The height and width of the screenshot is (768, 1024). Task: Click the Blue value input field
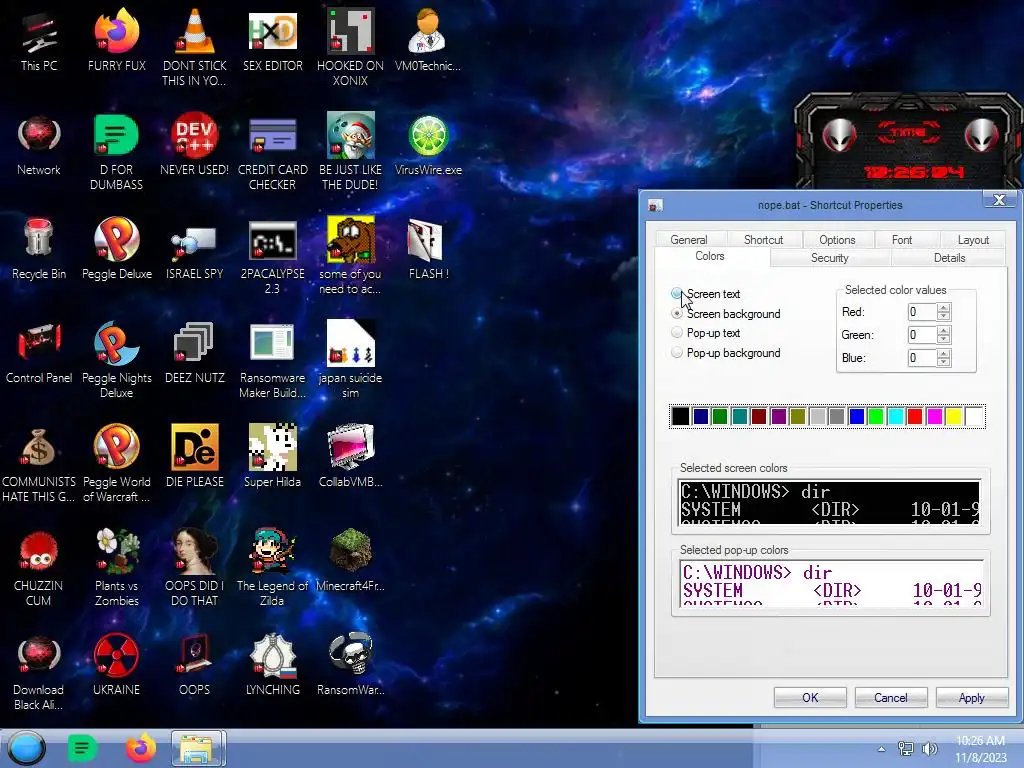922,358
